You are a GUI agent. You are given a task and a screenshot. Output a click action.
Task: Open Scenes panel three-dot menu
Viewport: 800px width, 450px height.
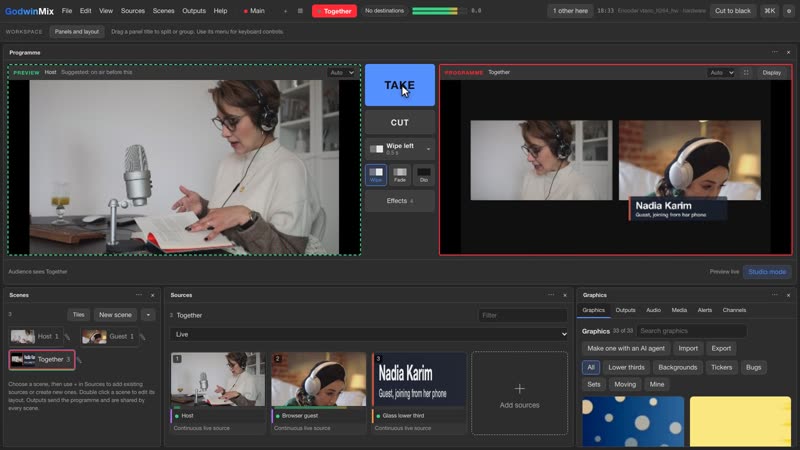click(139, 295)
